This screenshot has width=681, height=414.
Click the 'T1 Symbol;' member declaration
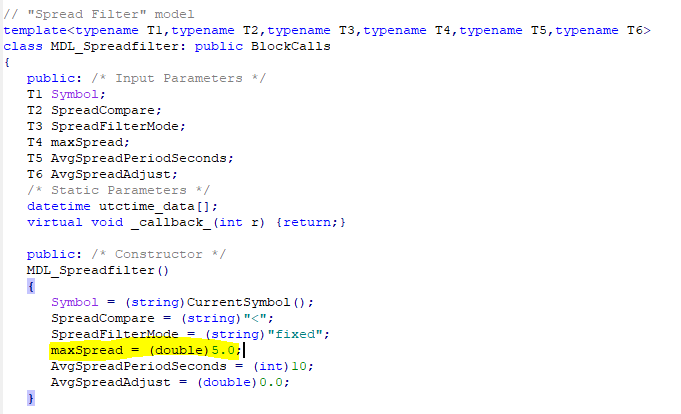click(66, 94)
